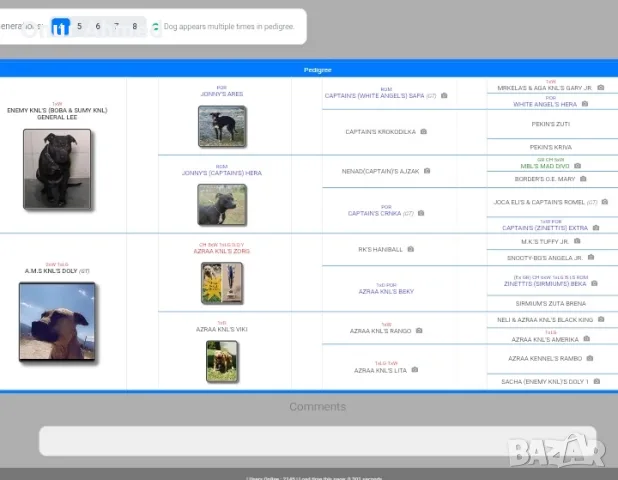
Task: Click the comments text box
Action: [318, 441]
